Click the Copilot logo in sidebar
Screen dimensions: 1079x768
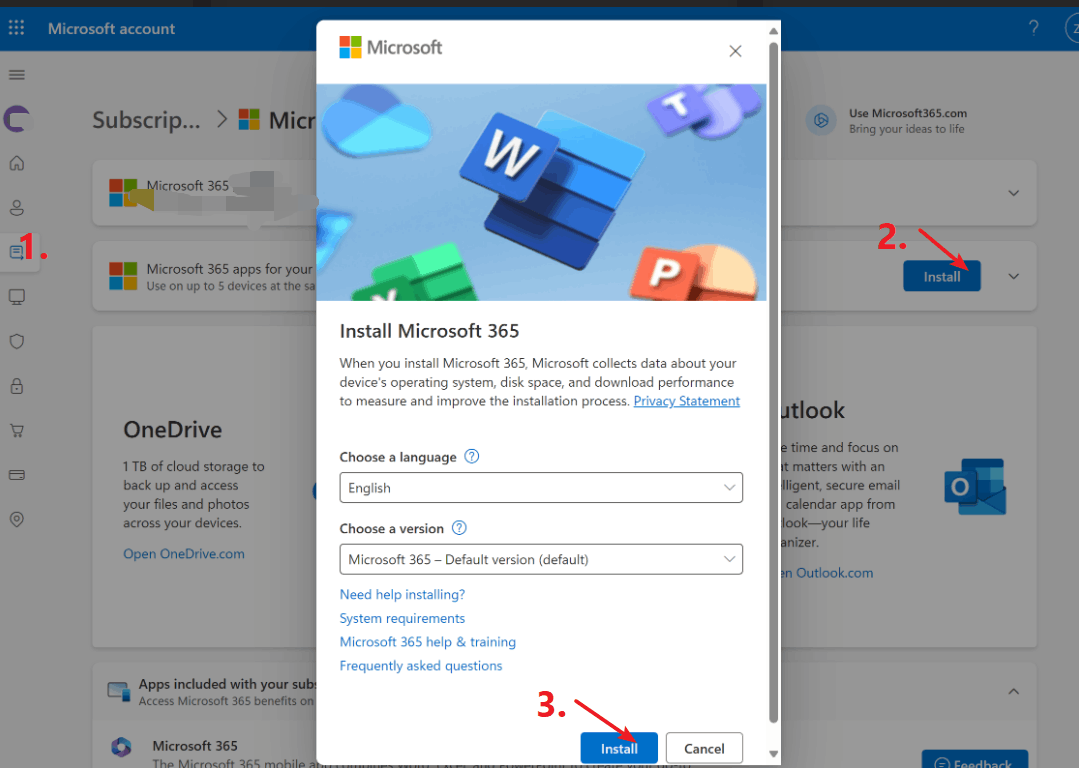pyautogui.click(x=17, y=118)
